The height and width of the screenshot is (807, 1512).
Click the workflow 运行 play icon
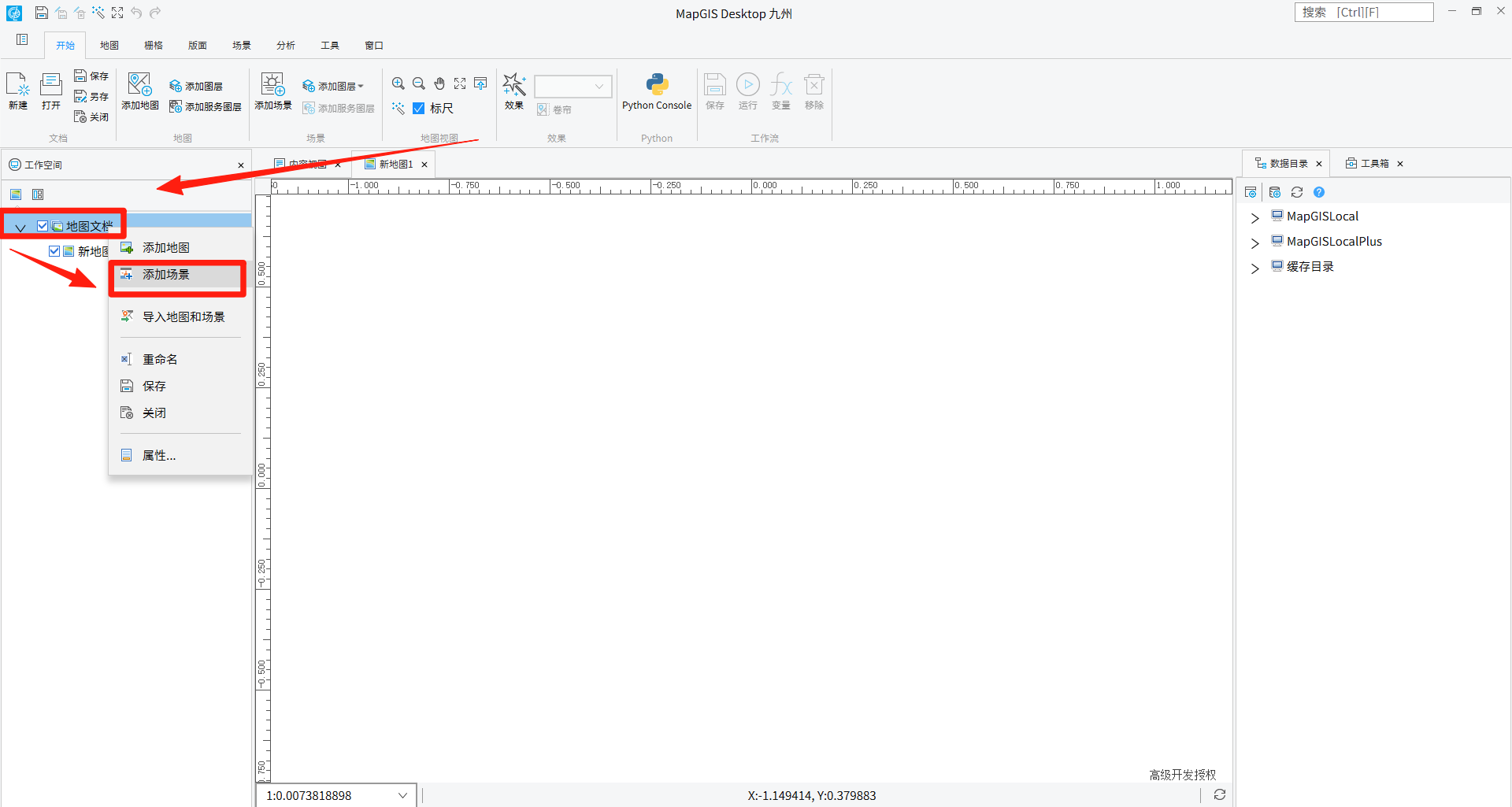tap(748, 91)
